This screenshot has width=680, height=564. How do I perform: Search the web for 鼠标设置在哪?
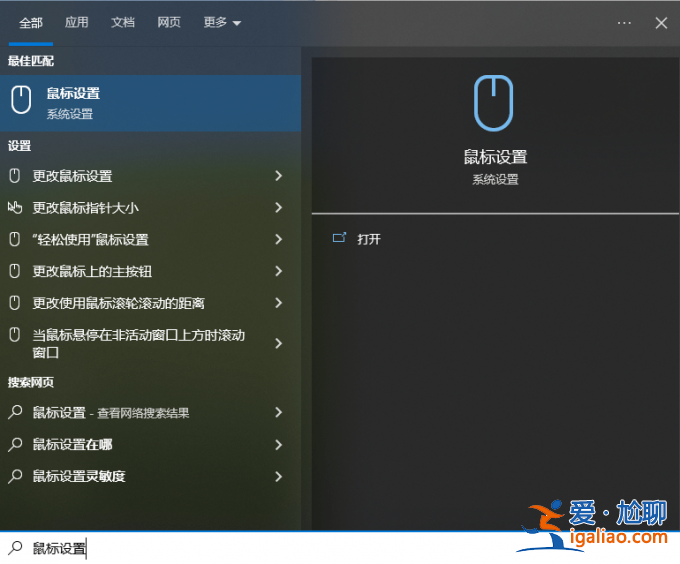coord(150,445)
